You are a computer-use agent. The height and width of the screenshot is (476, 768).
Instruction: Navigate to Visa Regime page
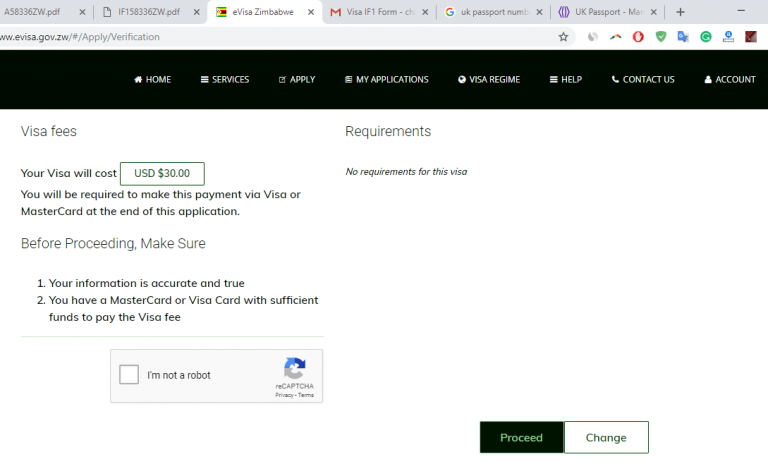tap(489, 80)
